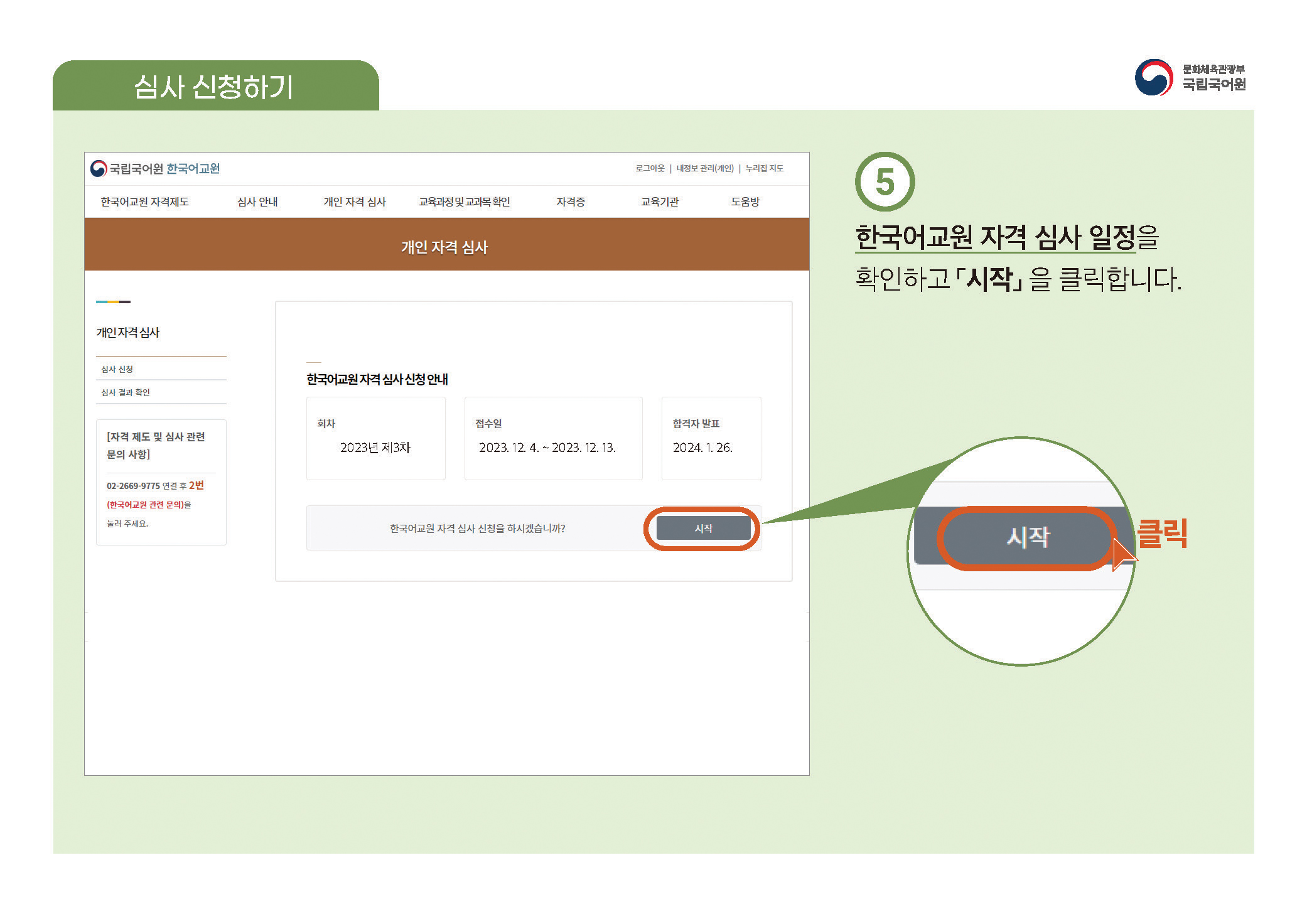Viewport: 1307px width, 924px height.
Task: Select 심사 결과 확인 in the sidebar
Action: point(127,392)
